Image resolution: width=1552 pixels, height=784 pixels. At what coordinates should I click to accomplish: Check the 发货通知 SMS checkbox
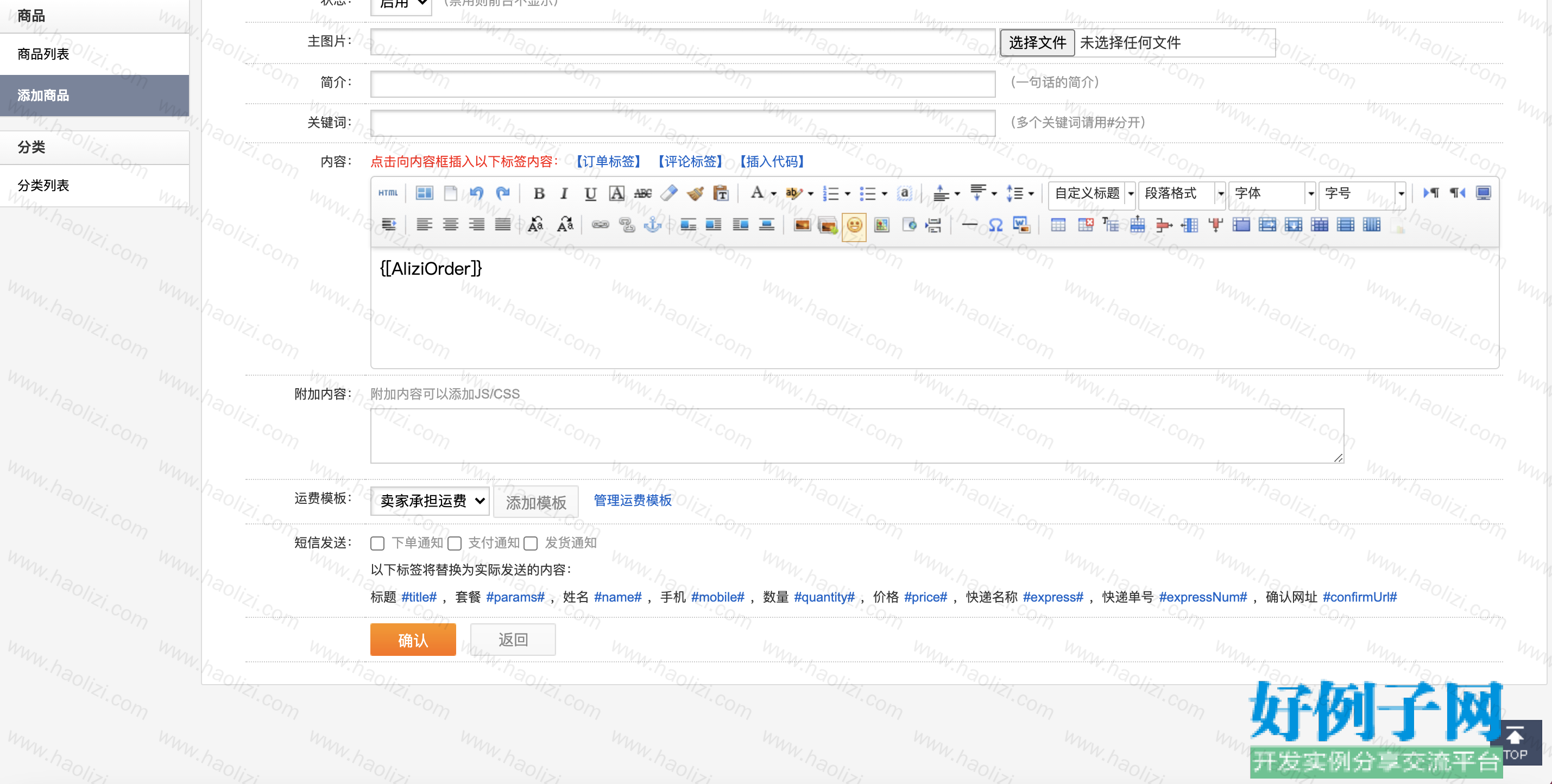click(x=531, y=543)
